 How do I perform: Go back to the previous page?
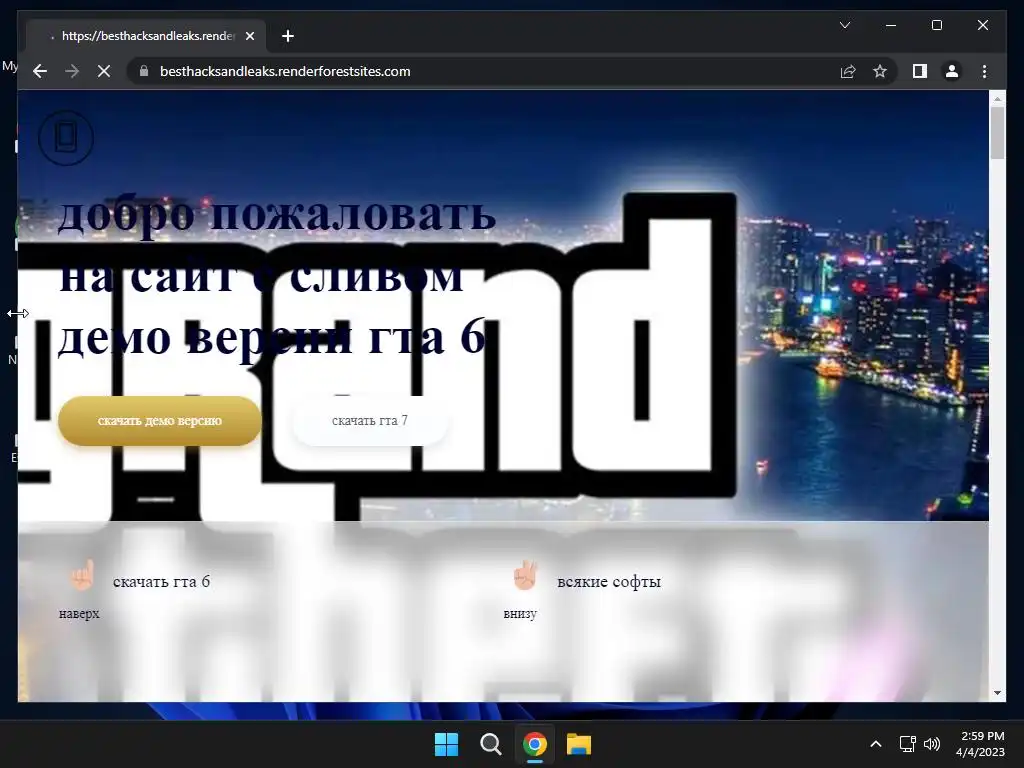(40, 71)
